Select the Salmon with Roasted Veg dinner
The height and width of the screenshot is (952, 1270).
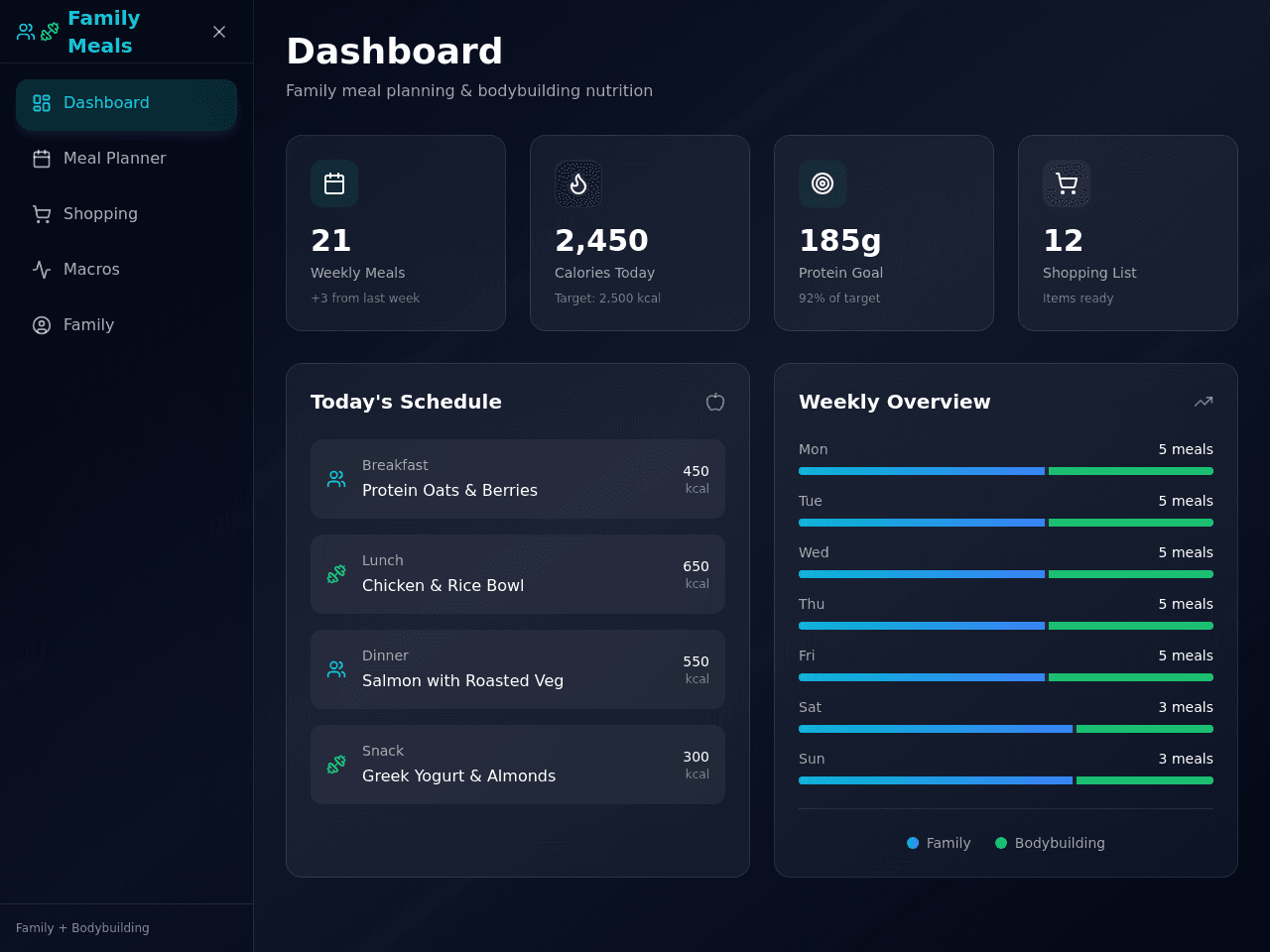click(518, 669)
